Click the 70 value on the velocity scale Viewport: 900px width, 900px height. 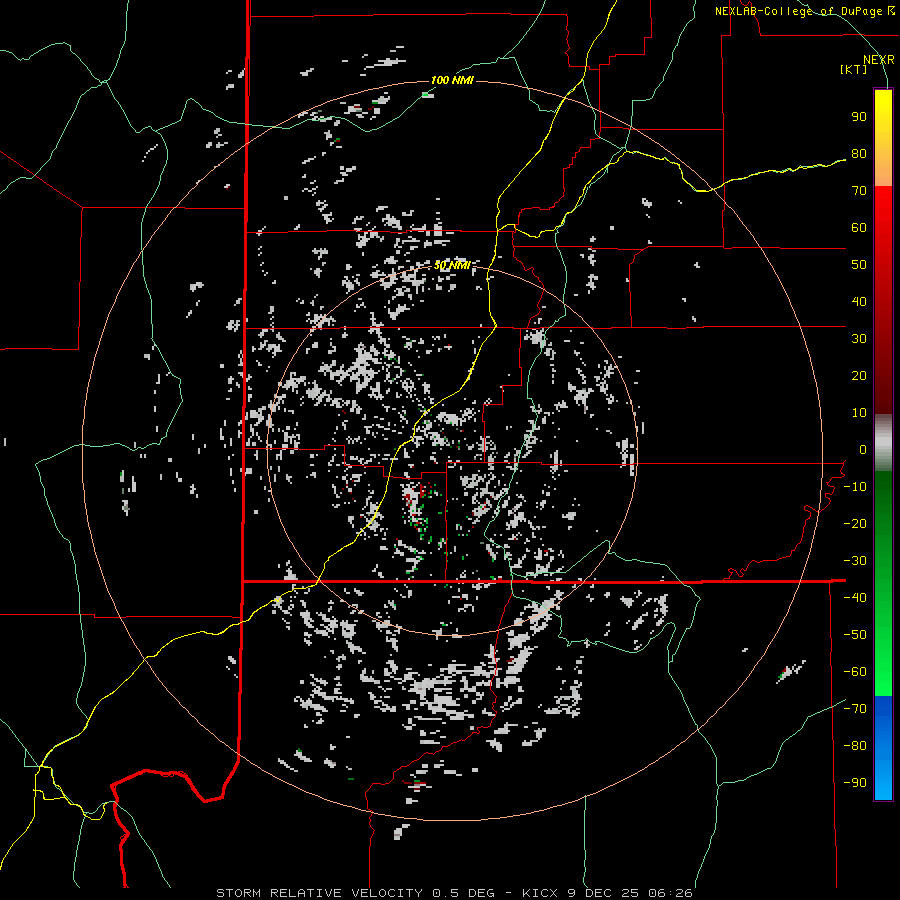pyautogui.click(x=859, y=191)
